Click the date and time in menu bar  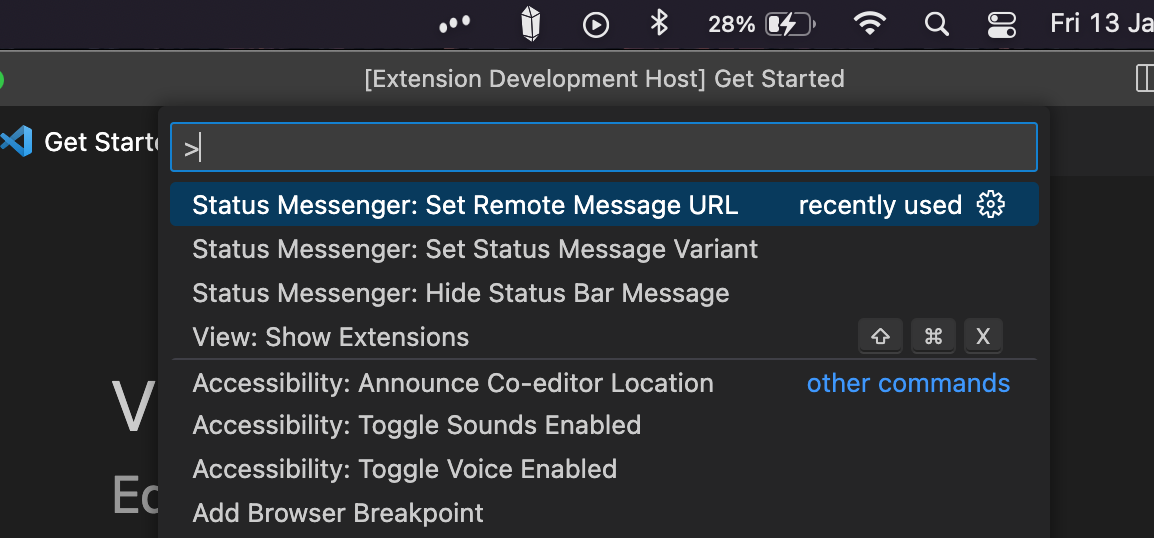click(1102, 24)
